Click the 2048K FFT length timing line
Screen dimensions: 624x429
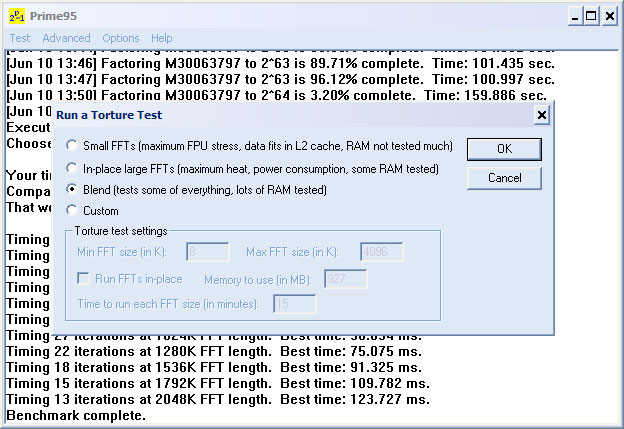tap(218, 400)
